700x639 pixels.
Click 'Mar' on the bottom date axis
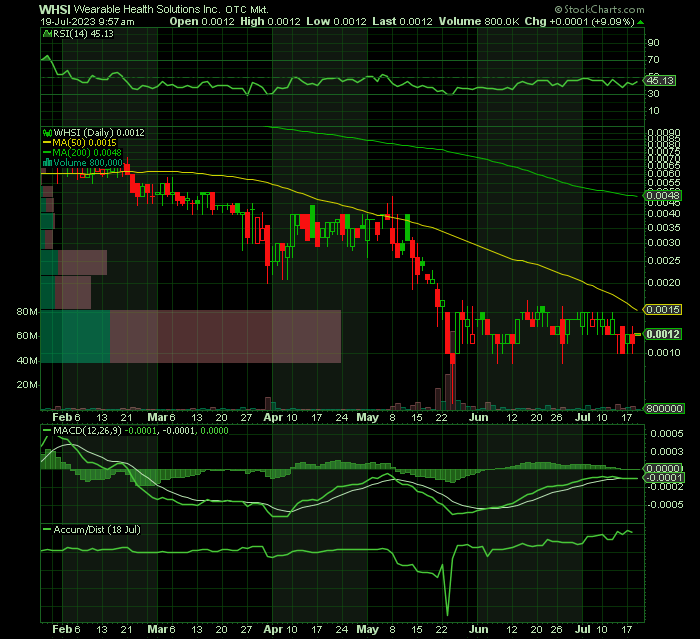[x=157, y=630]
